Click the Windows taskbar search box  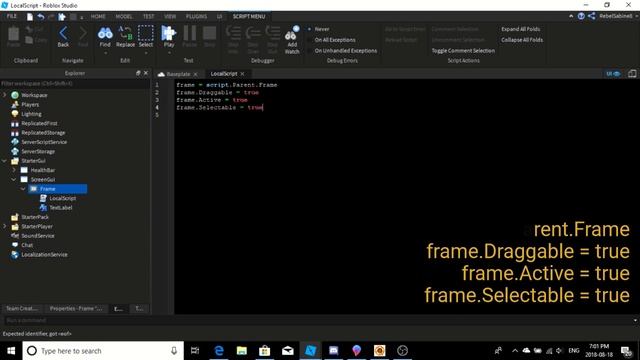click(103, 351)
